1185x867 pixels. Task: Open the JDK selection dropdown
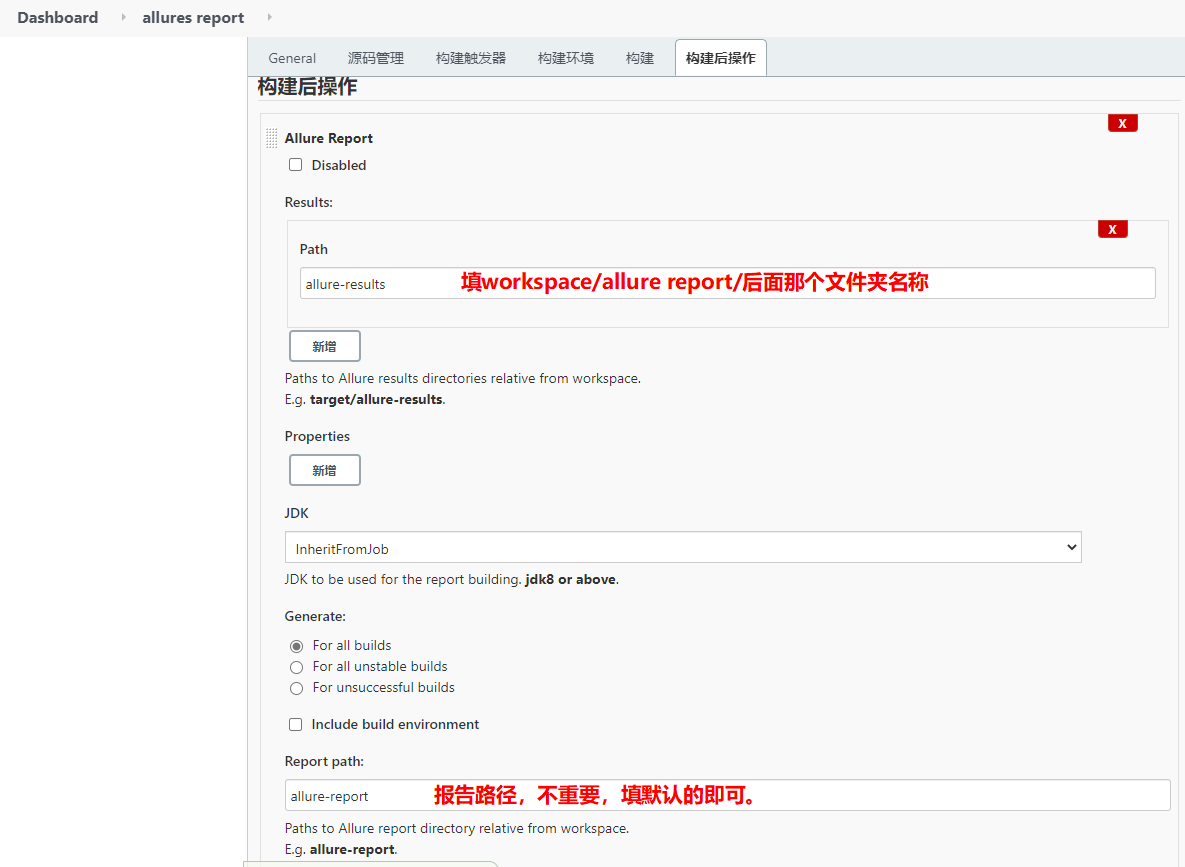683,547
